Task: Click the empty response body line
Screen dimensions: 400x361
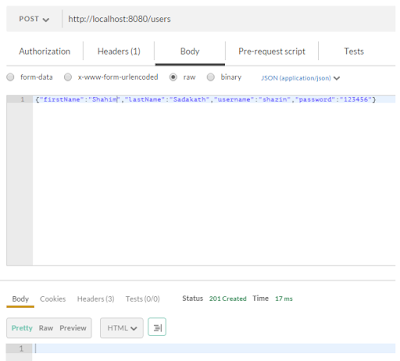Action: point(214,348)
